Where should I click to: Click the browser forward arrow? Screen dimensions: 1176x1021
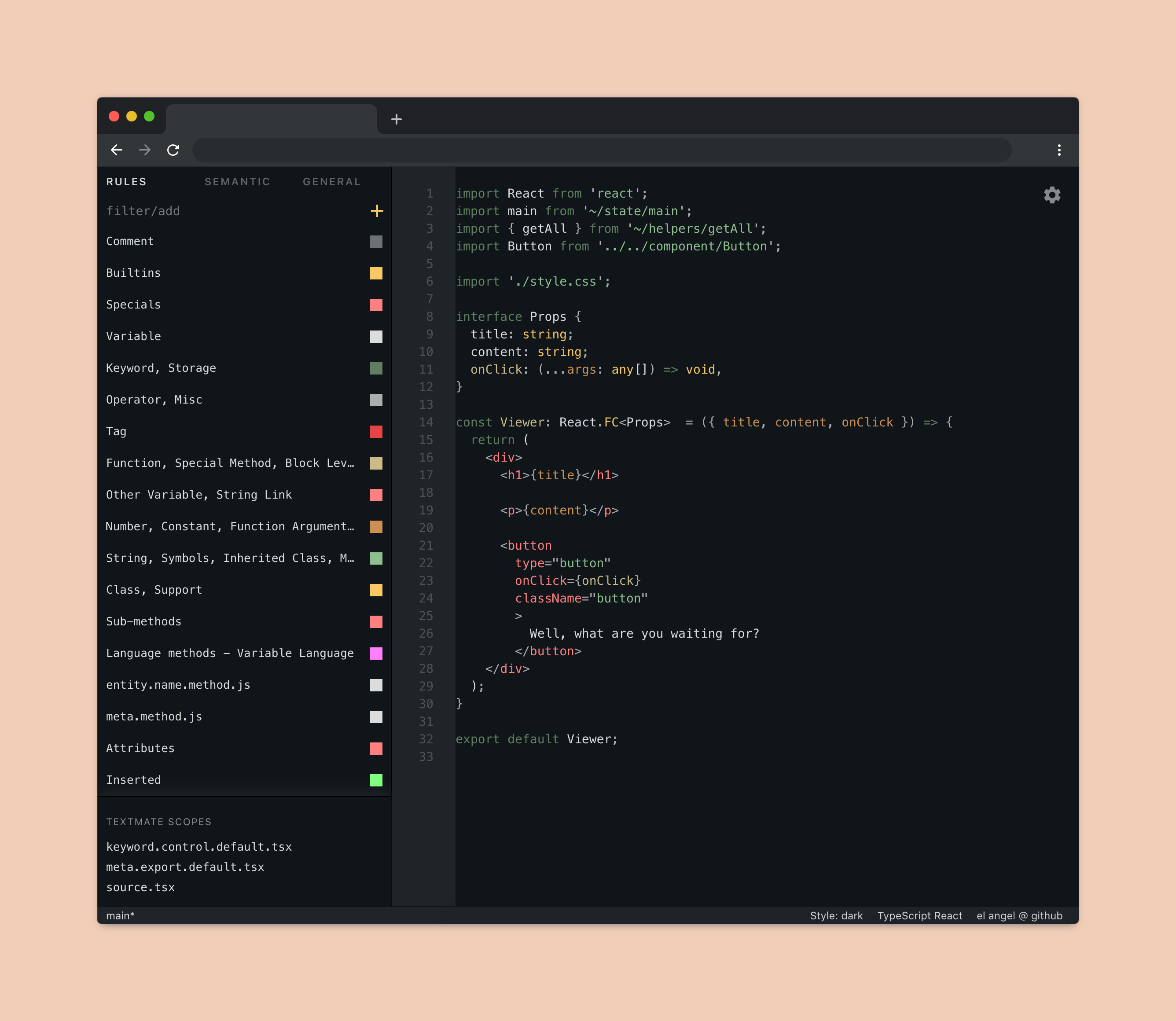[x=145, y=150]
